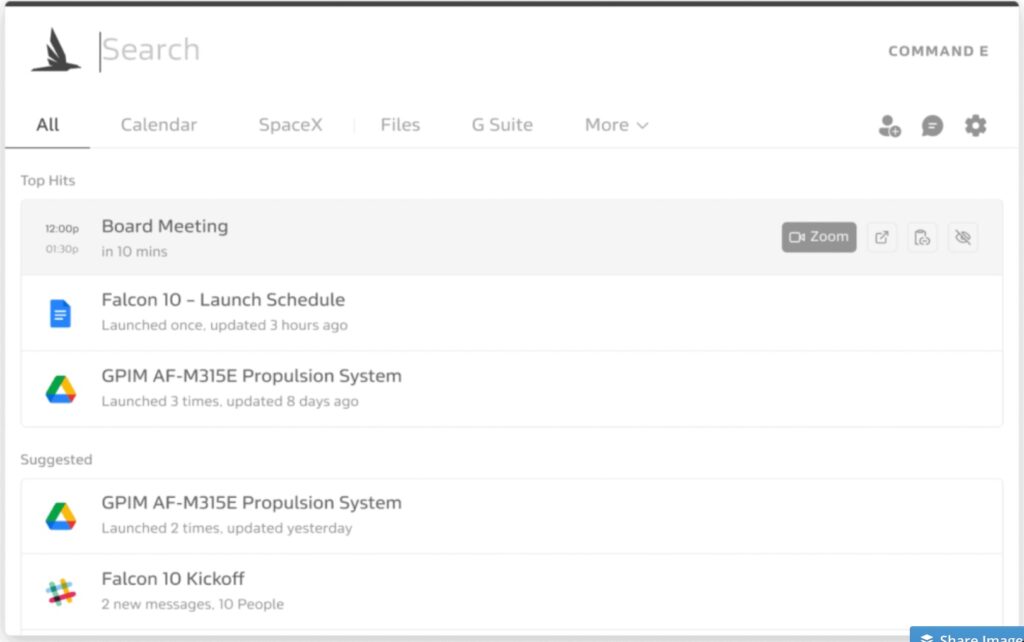Select the All tab
1024x642 pixels.
click(x=47, y=125)
